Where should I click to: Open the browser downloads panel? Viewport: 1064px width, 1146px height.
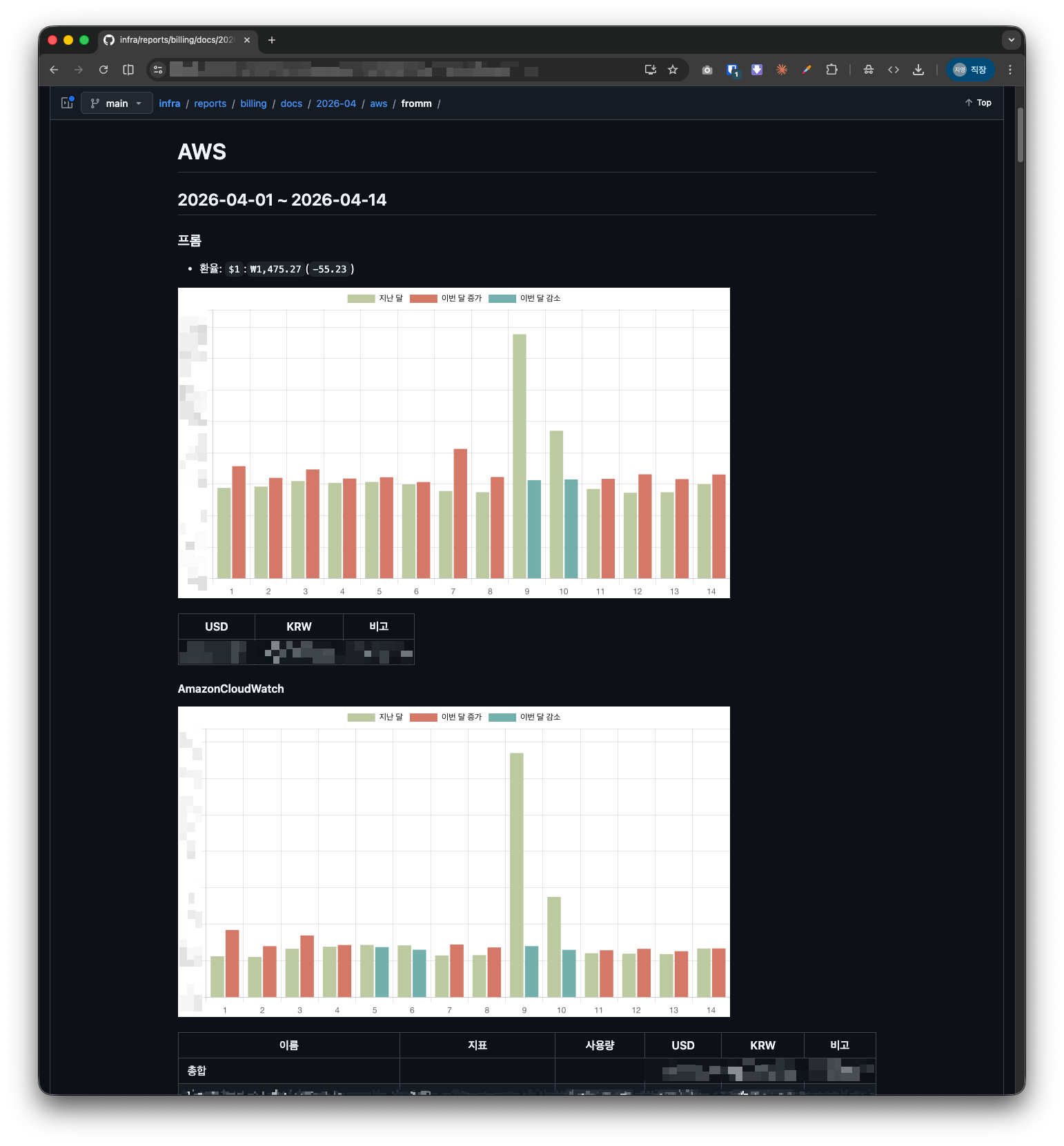pos(918,70)
